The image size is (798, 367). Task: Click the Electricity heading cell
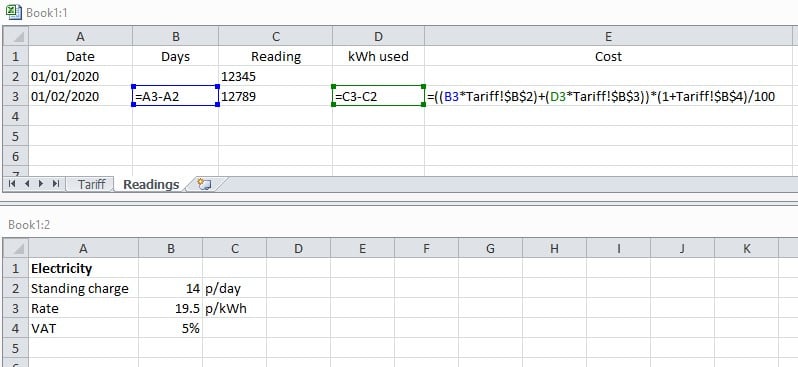pos(83,268)
